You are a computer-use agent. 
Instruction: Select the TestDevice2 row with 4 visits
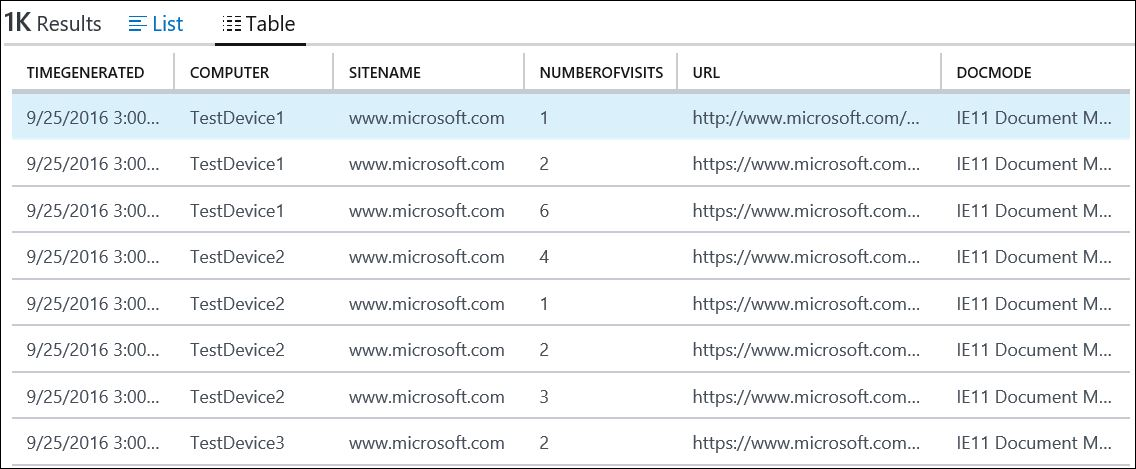click(543, 257)
